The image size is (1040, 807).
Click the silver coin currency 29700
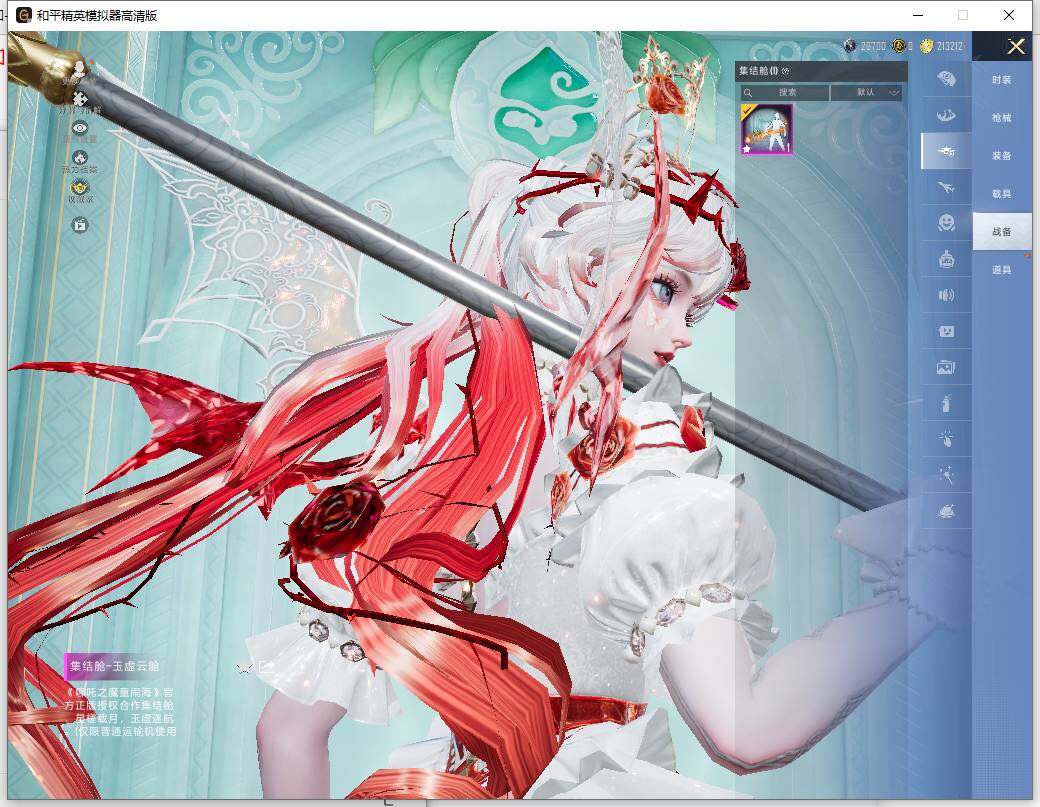coord(850,46)
